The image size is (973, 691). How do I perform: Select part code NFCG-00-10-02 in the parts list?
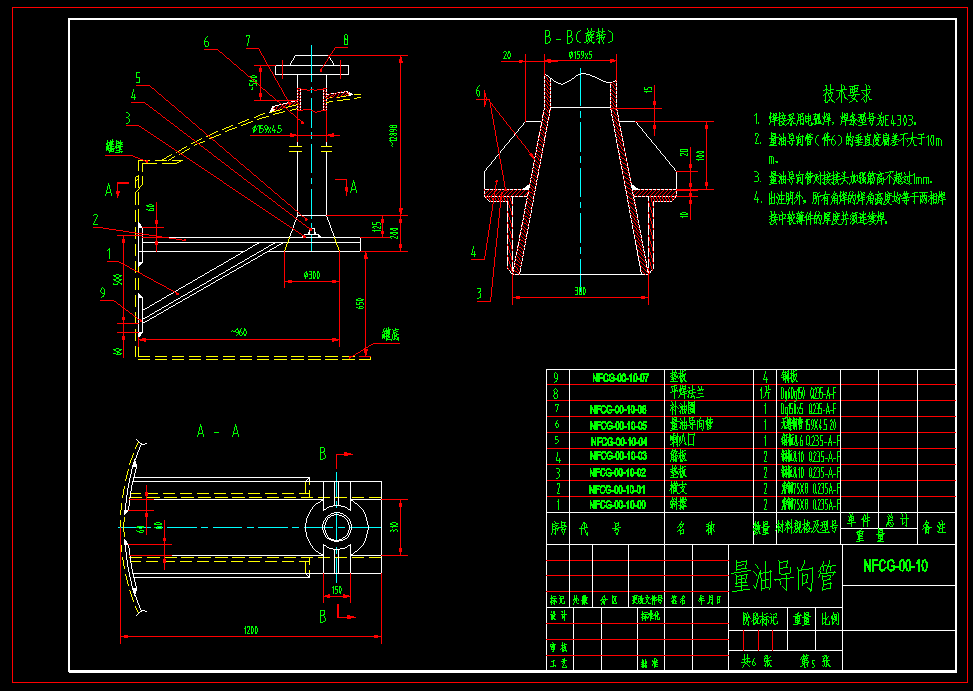[617, 473]
